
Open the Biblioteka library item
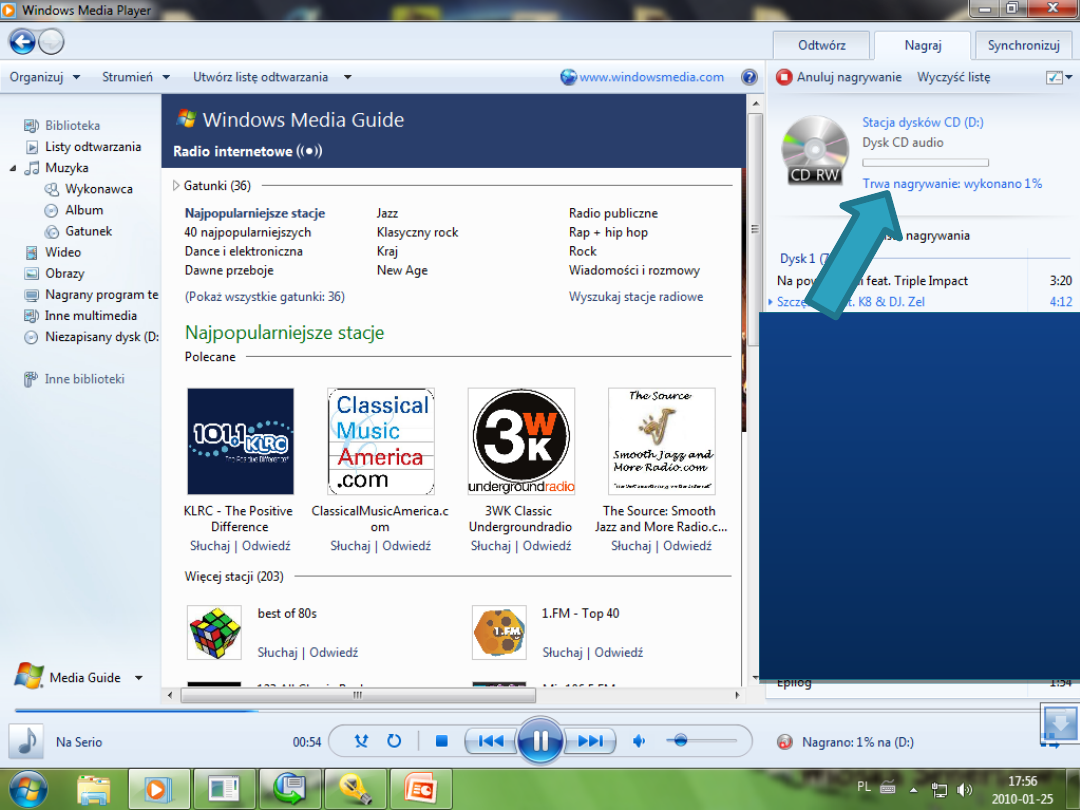72,126
